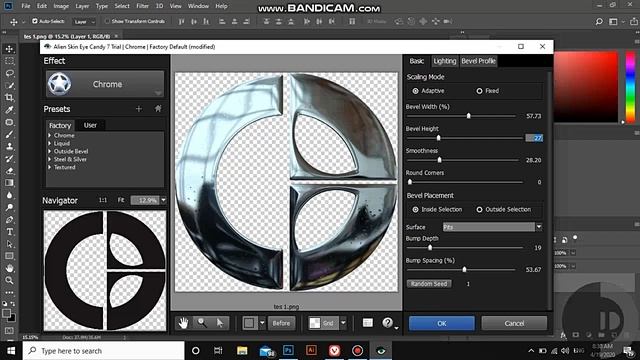Click the Cancel button
The image size is (640, 360).
[x=514, y=323]
